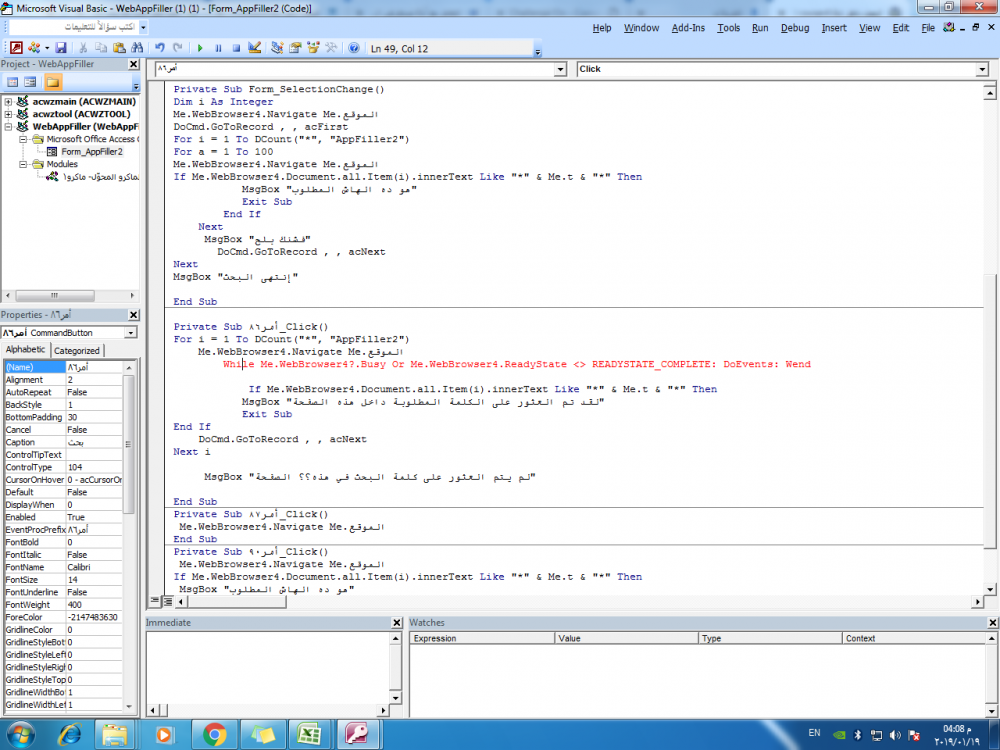1000x750 pixels.
Task: Click View Code icon in Project panel
Action: tap(12, 82)
